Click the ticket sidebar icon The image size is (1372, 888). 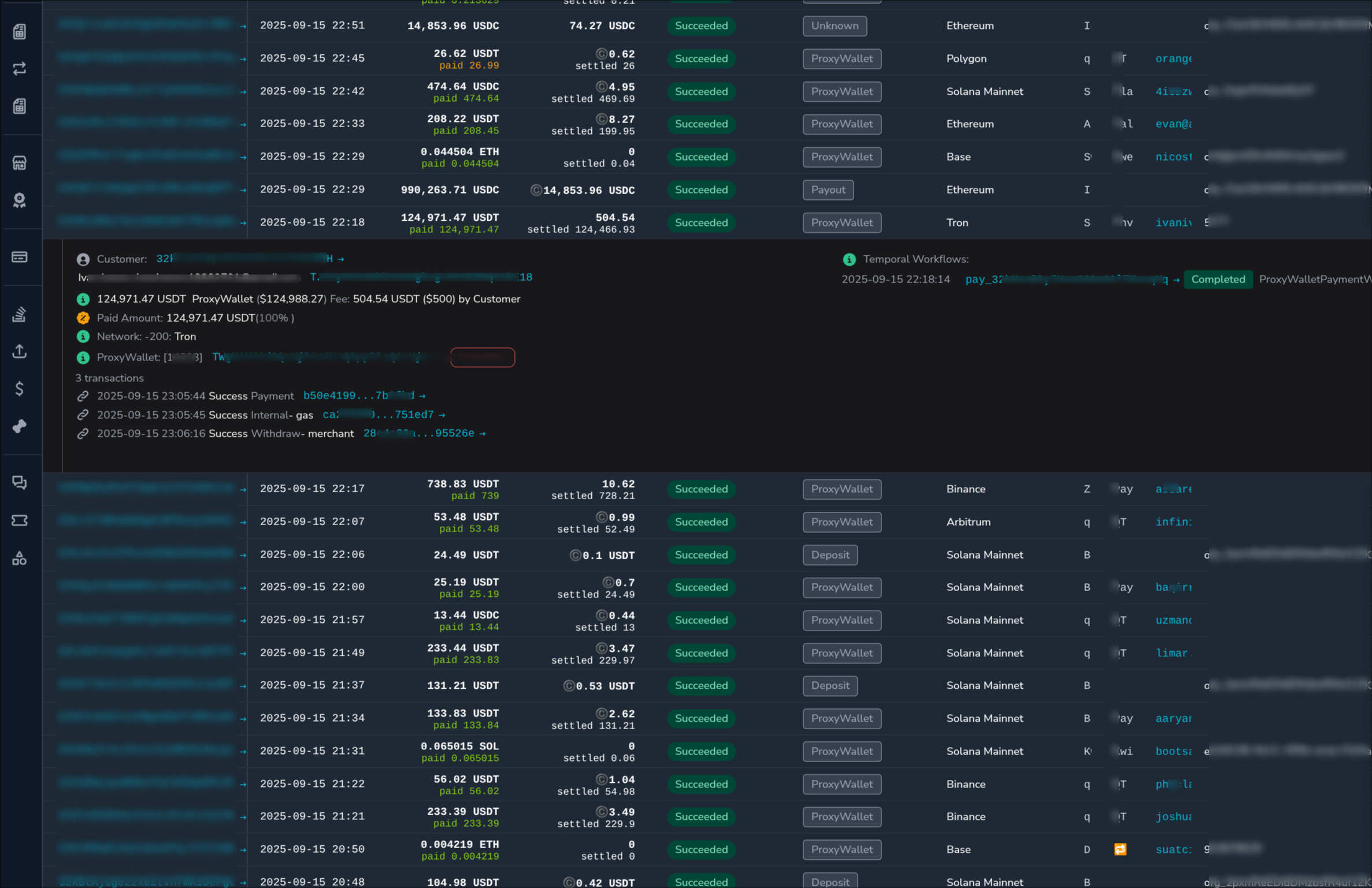pos(20,521)
